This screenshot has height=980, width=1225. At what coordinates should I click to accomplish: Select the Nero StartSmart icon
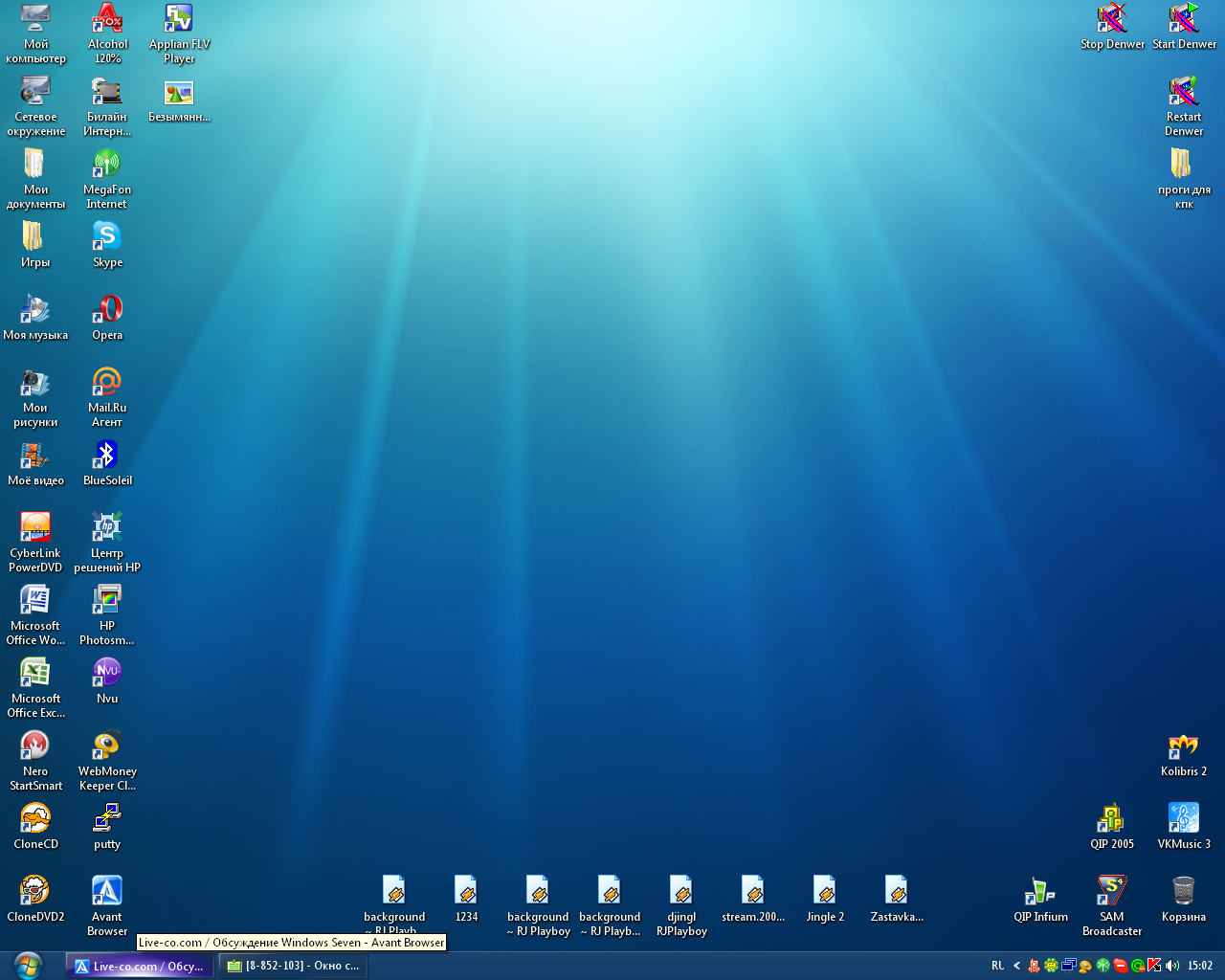coord(35,746)
